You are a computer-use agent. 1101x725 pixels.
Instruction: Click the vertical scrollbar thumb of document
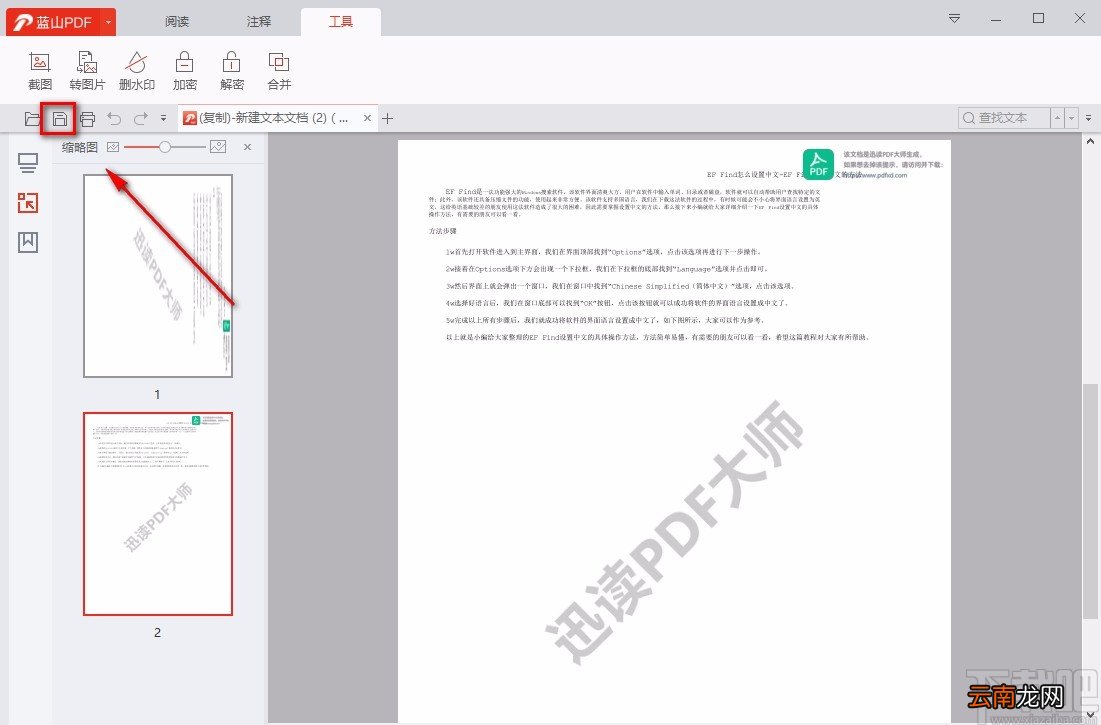(x=1090, y=501)
